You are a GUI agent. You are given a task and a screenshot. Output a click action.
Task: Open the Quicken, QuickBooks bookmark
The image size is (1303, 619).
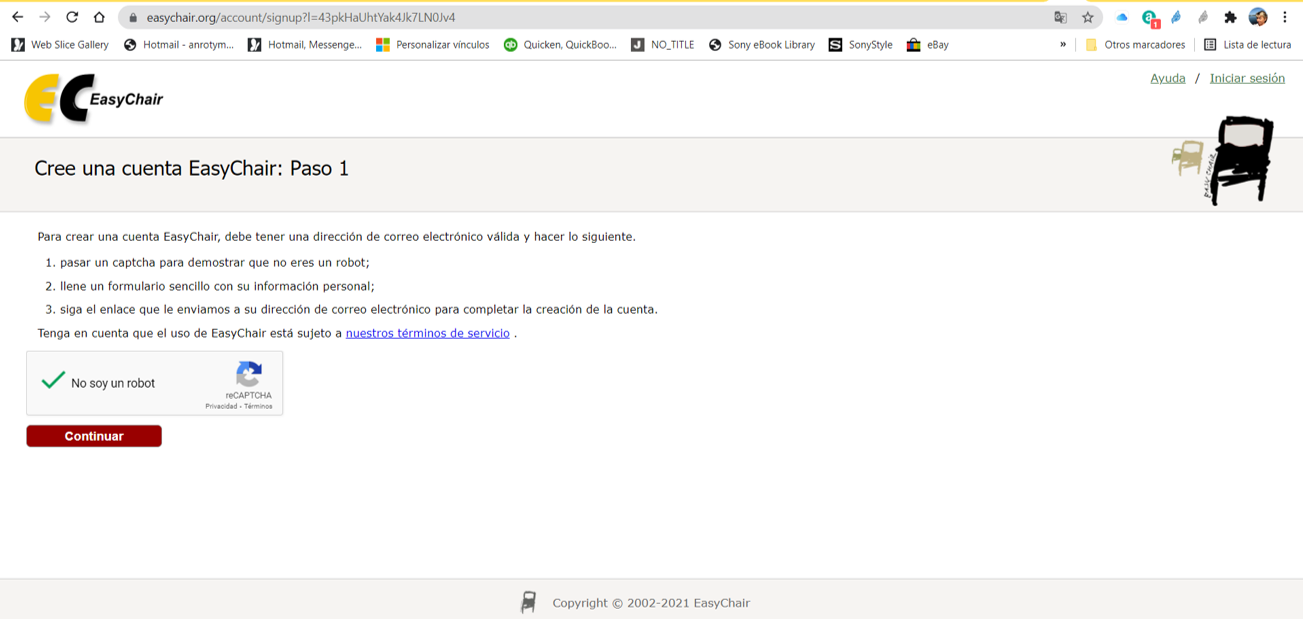(561, 45)
